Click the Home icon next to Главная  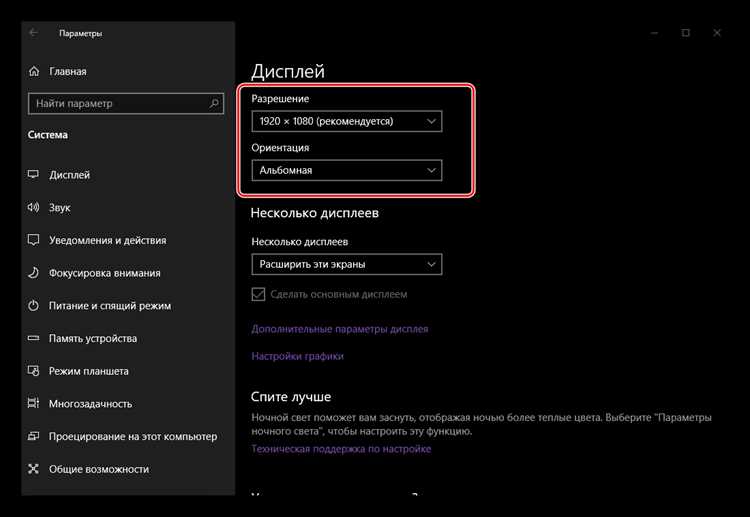click(34, 71)
